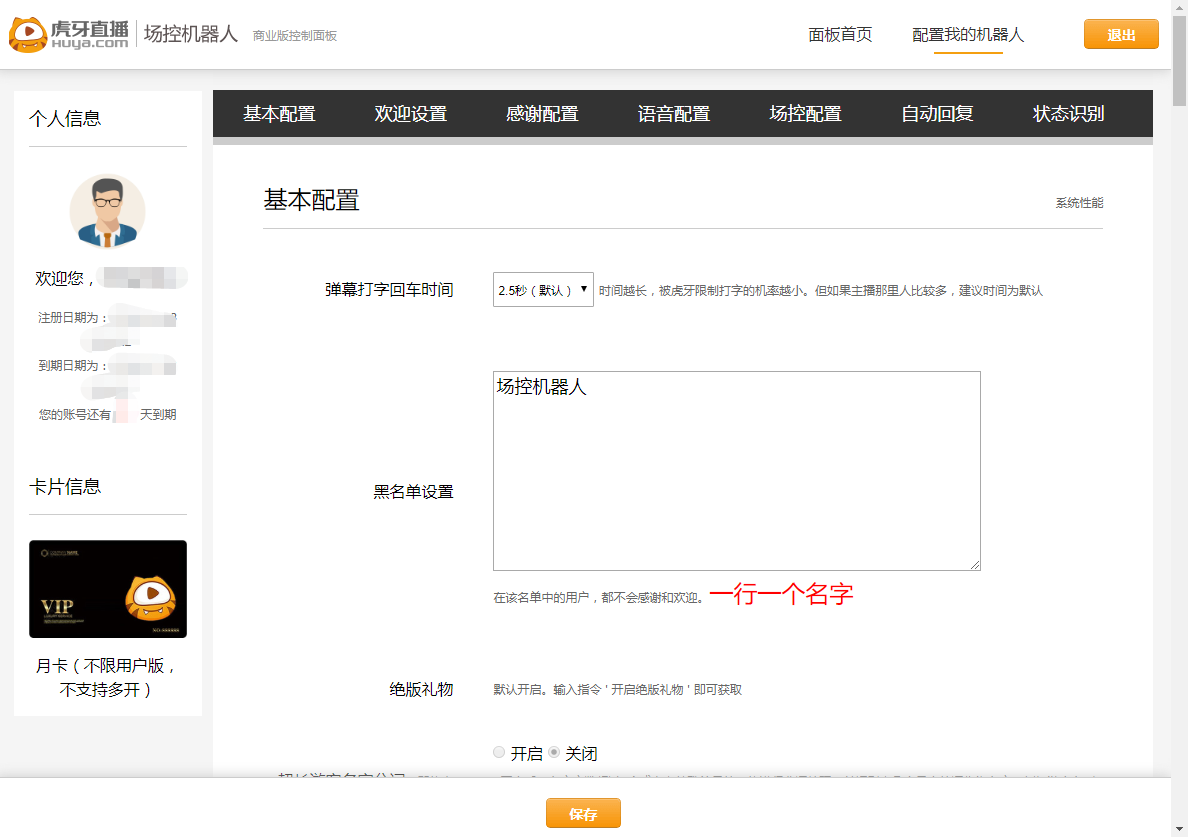The height and width of the screenshot is (837, 1188).
Task: Click the 场控机器人 header title
Action: 191,34
